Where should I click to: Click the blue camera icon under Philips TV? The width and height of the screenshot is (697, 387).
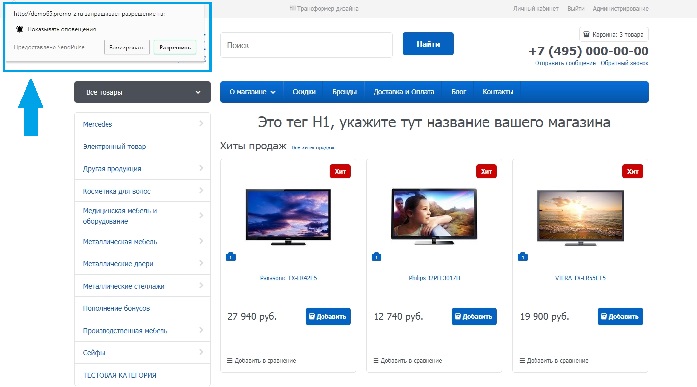[x=377, y=256]
